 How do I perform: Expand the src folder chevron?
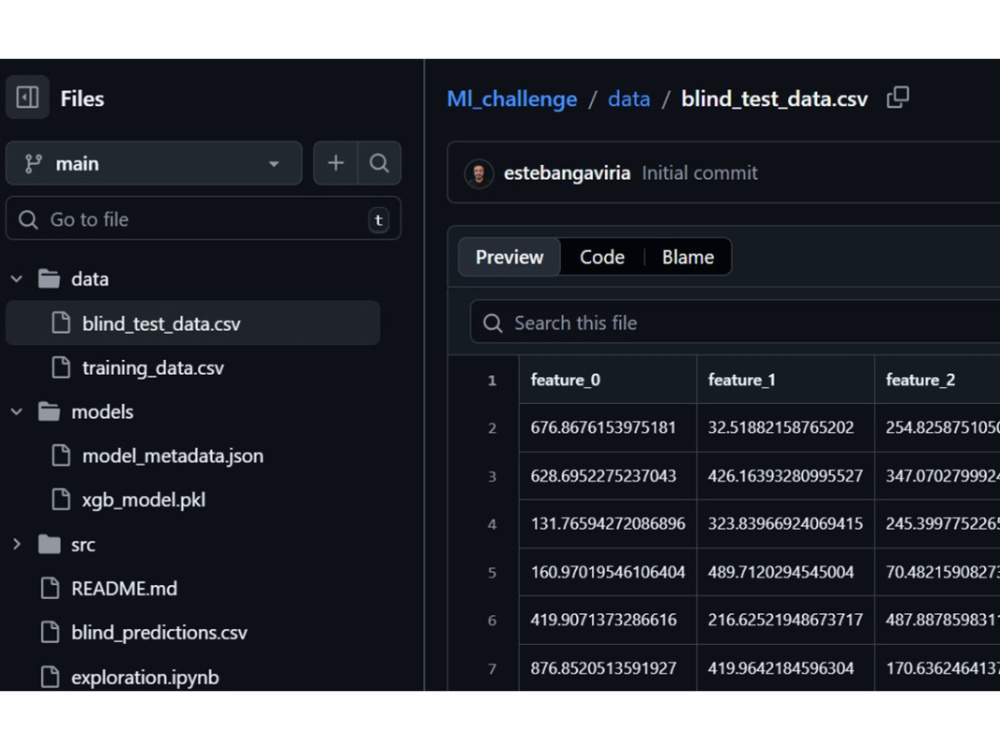(17, 545)
